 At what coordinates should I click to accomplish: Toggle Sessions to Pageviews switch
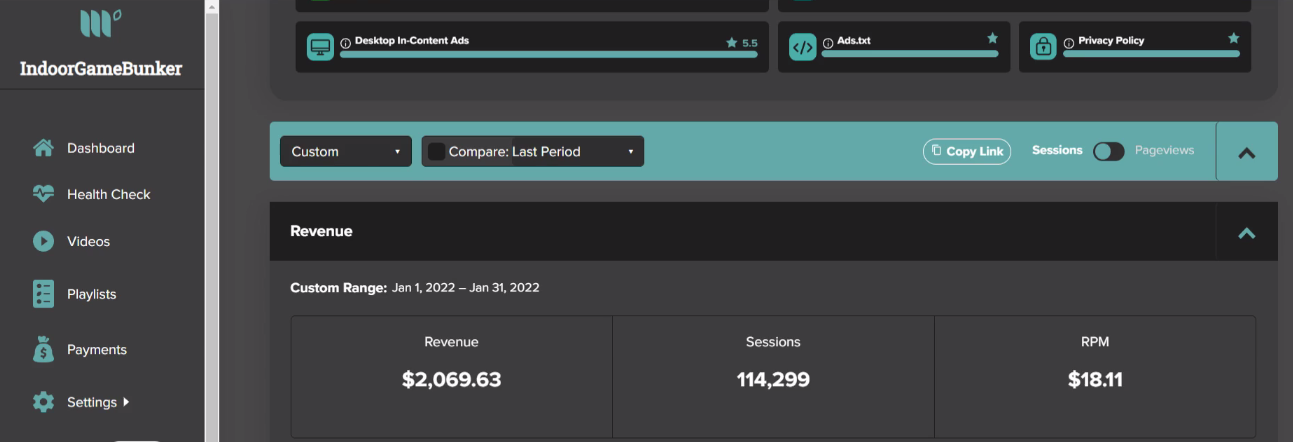click(x=1108, y=151)
